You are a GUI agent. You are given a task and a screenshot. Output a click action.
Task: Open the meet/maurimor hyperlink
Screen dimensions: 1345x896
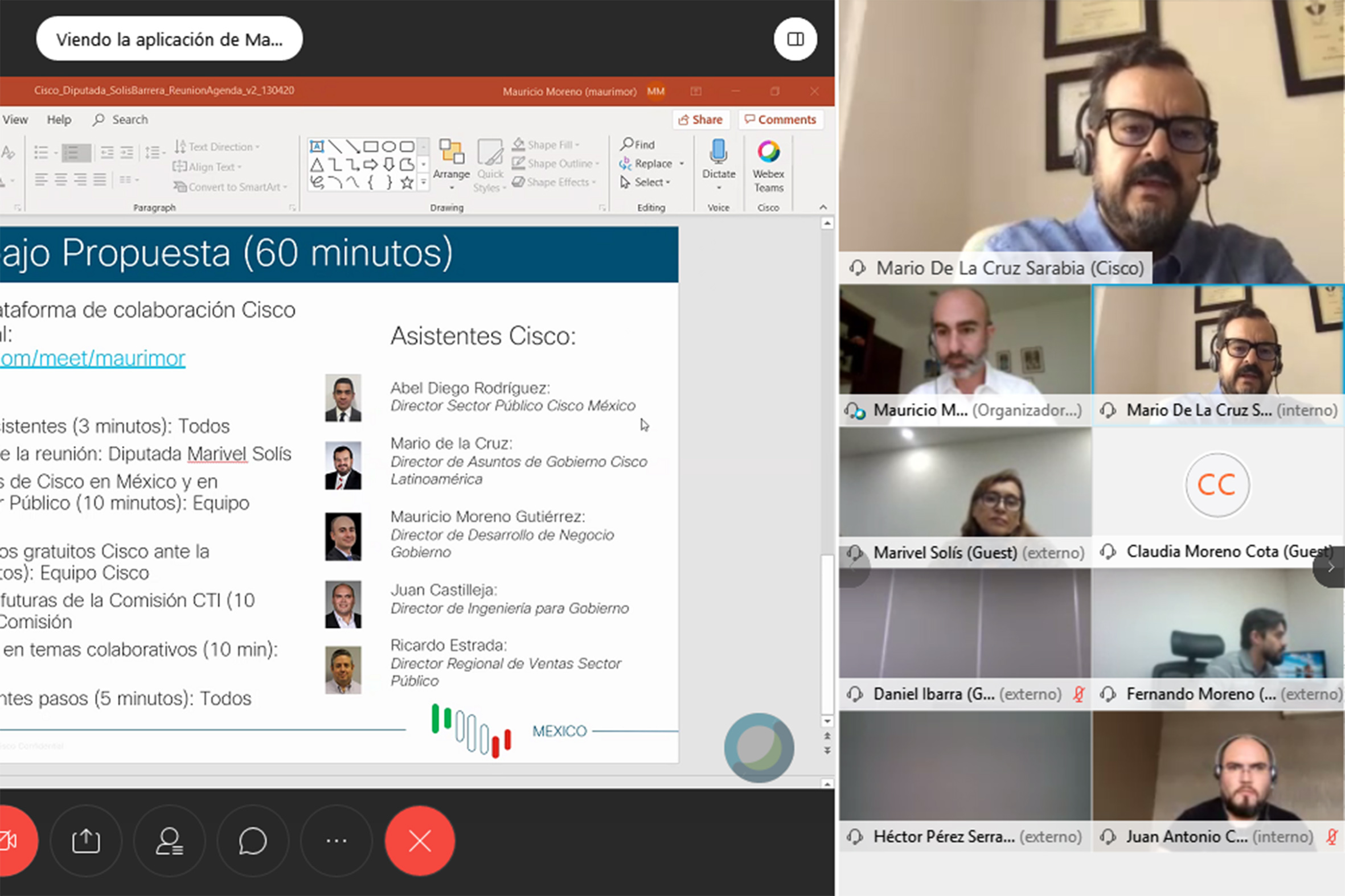tap(93, 358)
